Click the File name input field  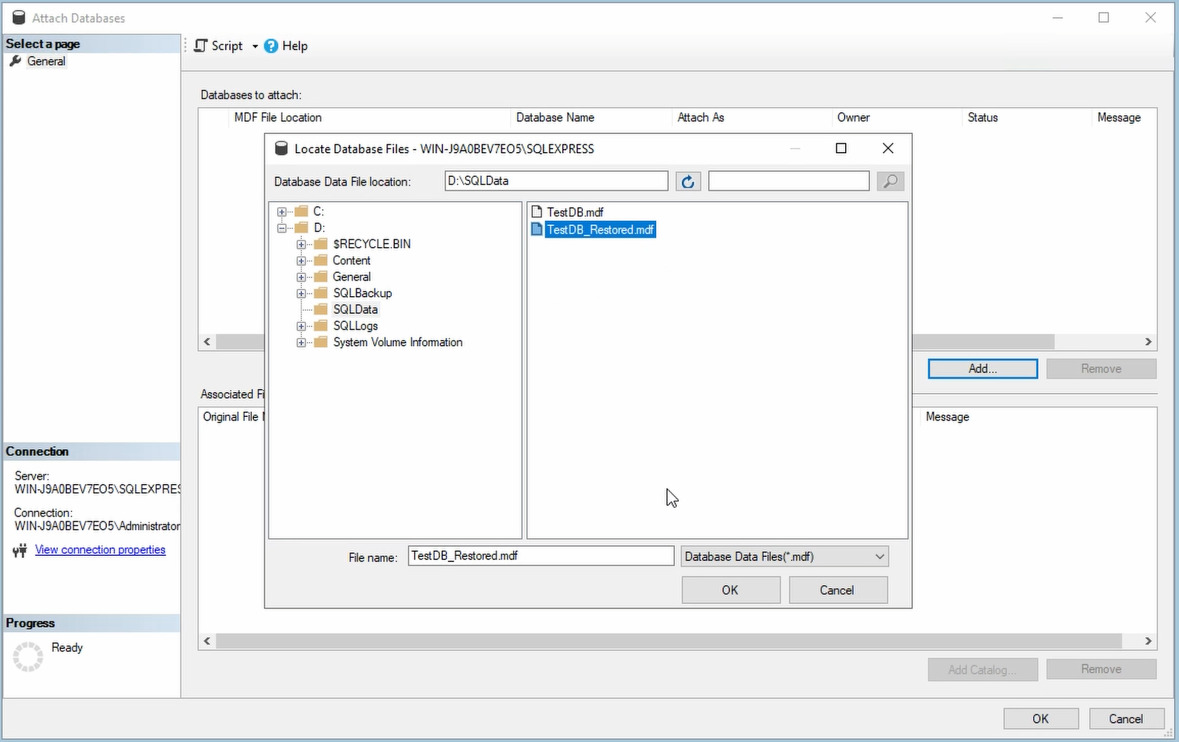coord(541,556)
